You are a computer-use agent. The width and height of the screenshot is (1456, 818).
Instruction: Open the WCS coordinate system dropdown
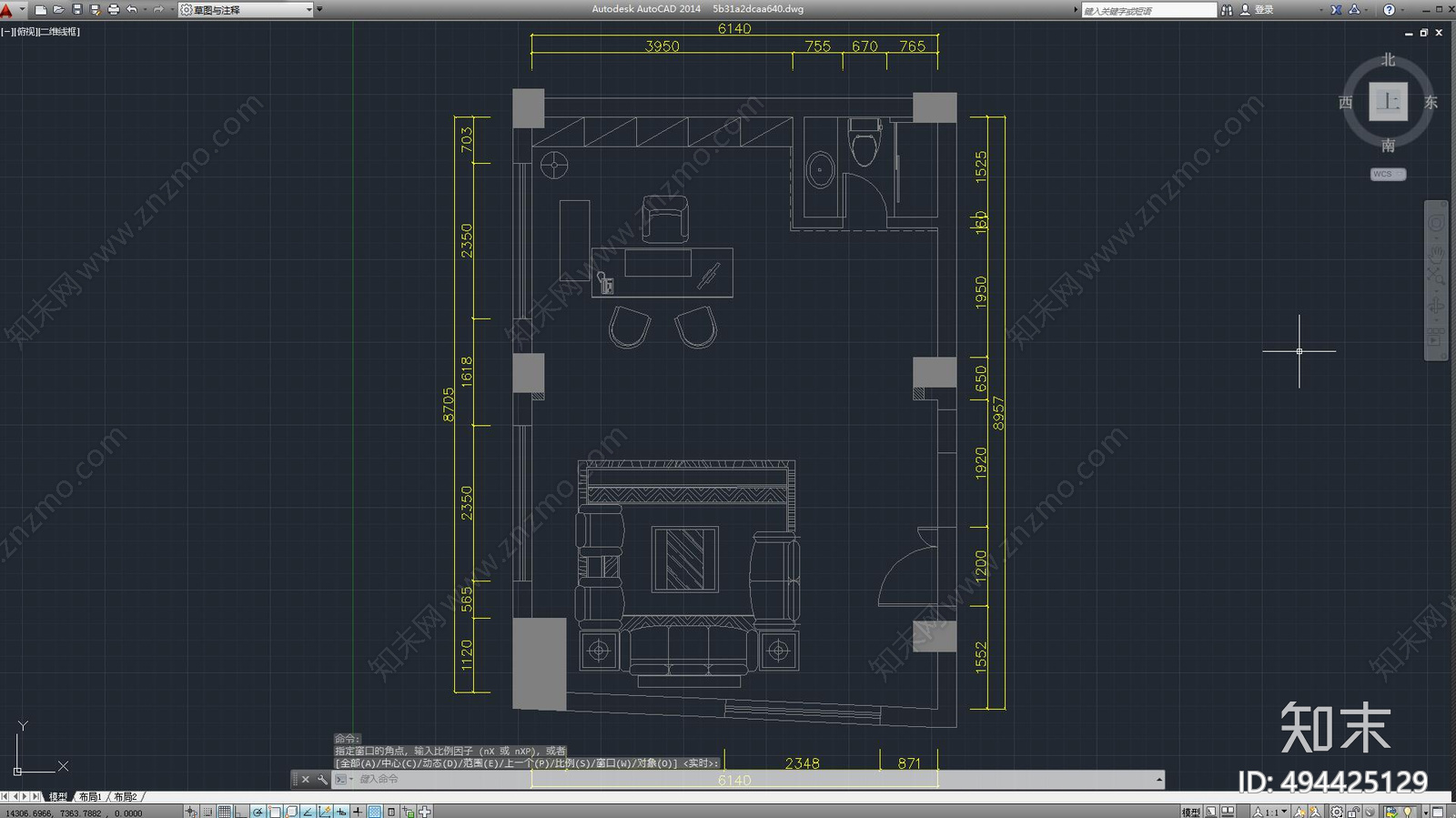click(1389, 174)
